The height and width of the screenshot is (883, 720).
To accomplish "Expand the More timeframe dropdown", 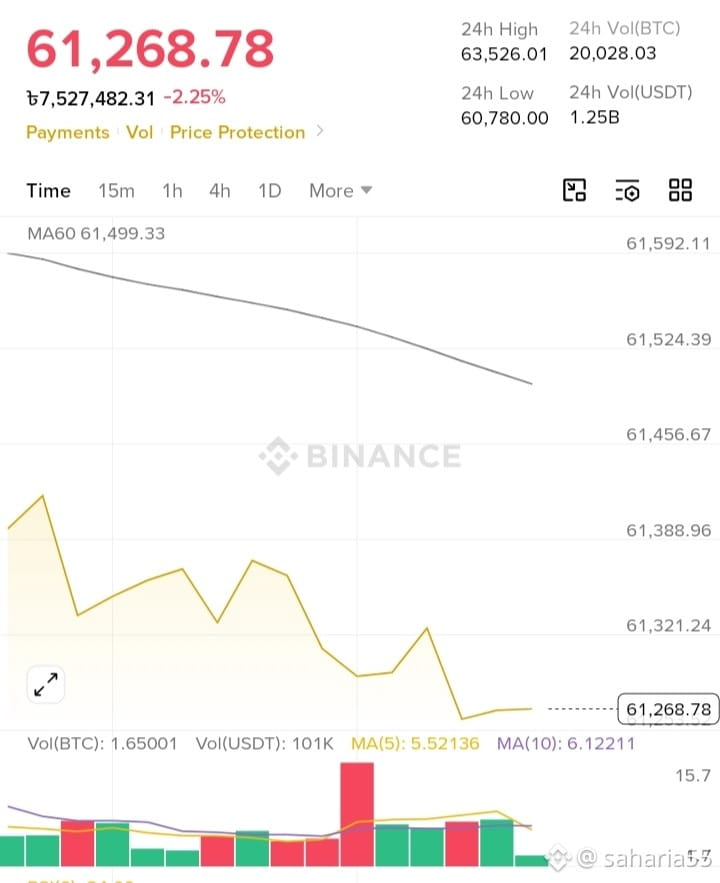I will coord(341,191).
